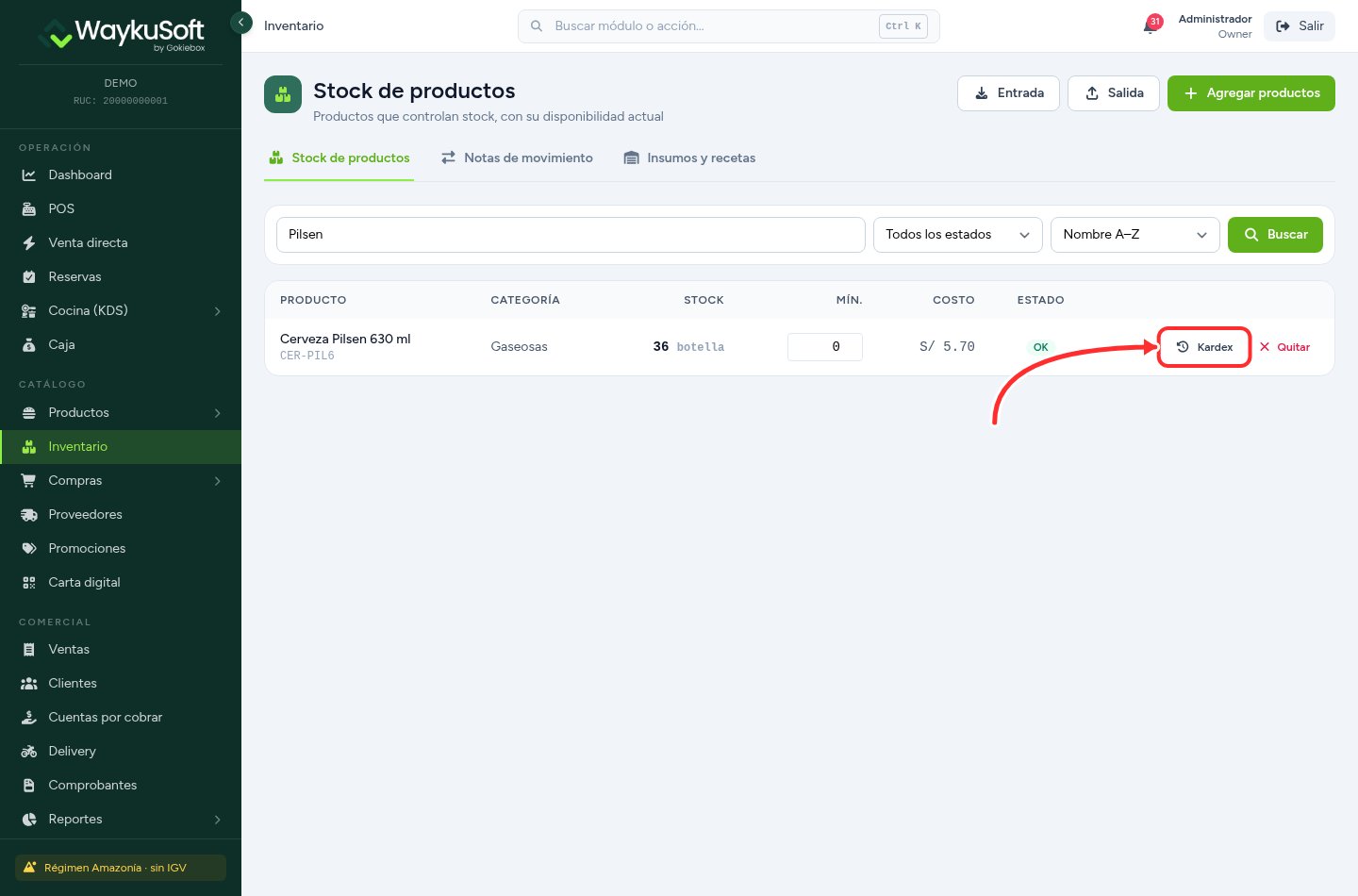The image size is (1358, 896).
Task: Click the Clientes people icon
Action: (29, 683)
